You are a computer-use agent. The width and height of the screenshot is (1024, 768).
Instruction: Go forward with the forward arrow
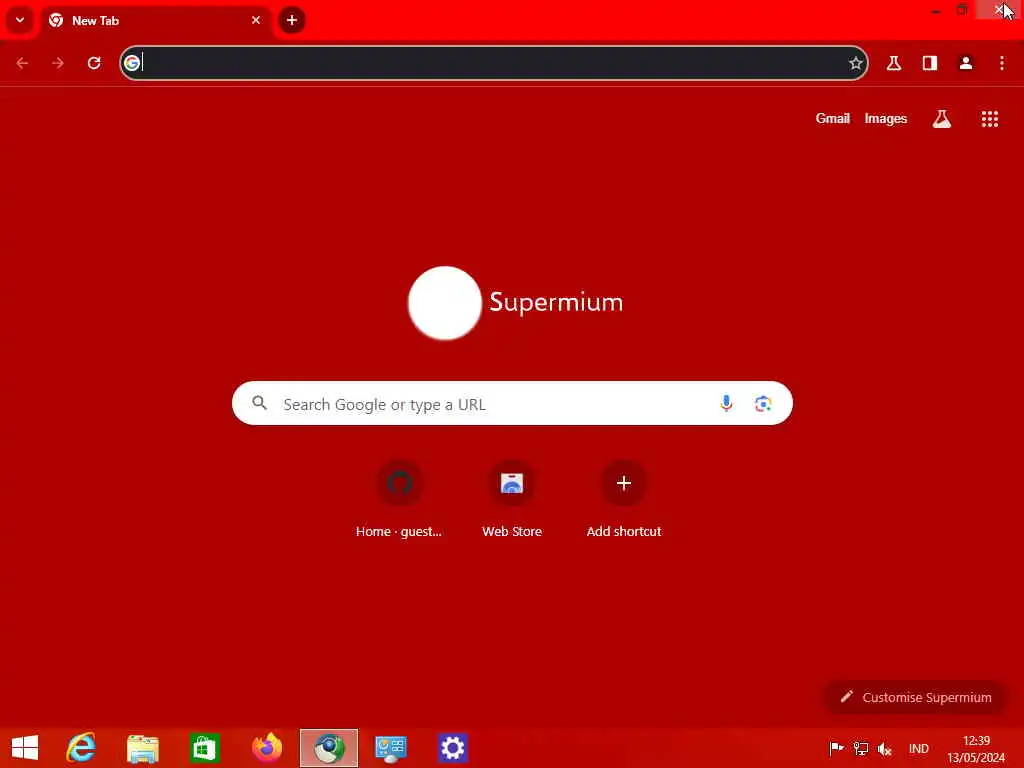pyautogui.click(x=58, y=63)
